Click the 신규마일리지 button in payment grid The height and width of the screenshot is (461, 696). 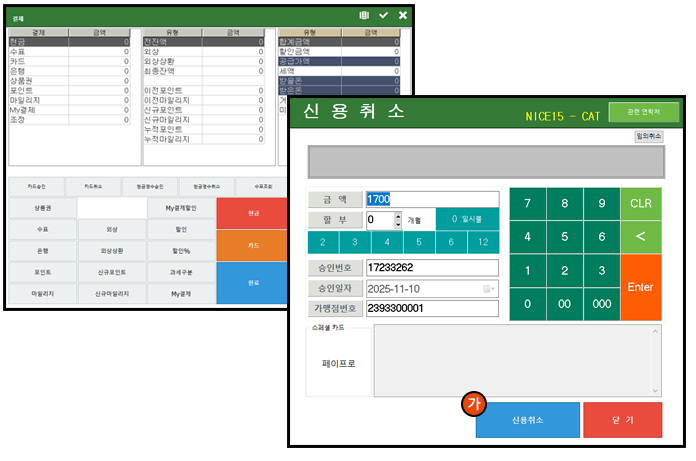112,293
